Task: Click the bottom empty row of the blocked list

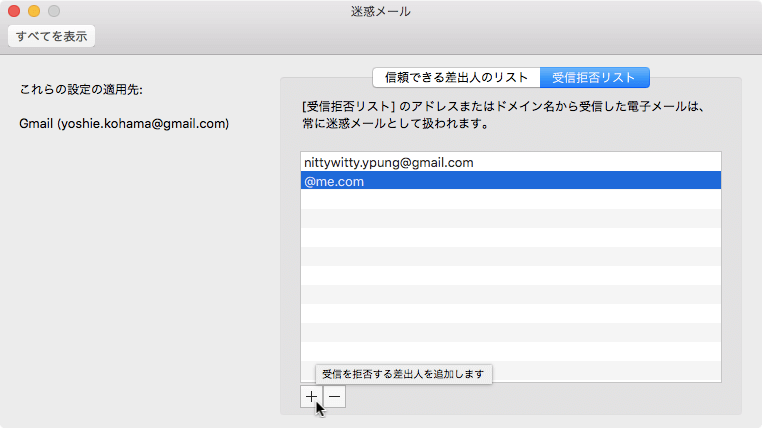Action: coord(510,370)
